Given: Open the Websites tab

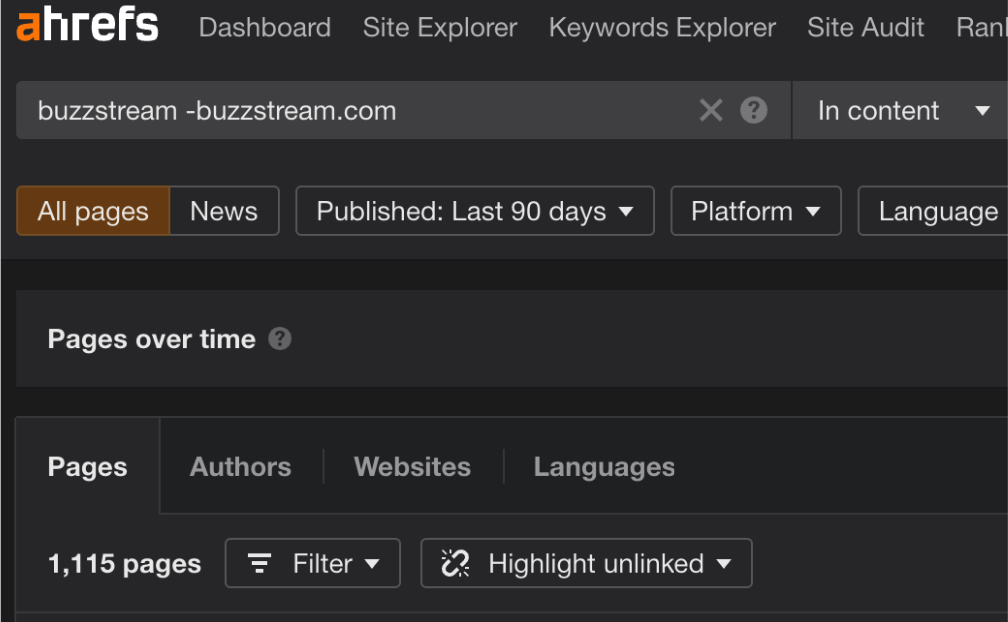Looking at the screenshot, I should (411, 466).
